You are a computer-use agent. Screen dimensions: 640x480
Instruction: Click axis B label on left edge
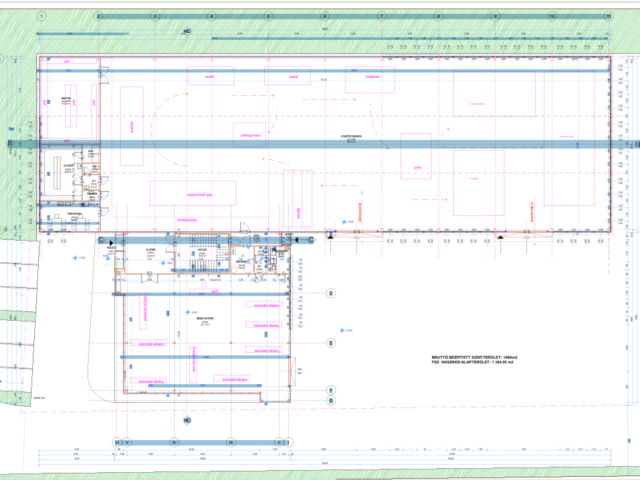pos(10,144)
